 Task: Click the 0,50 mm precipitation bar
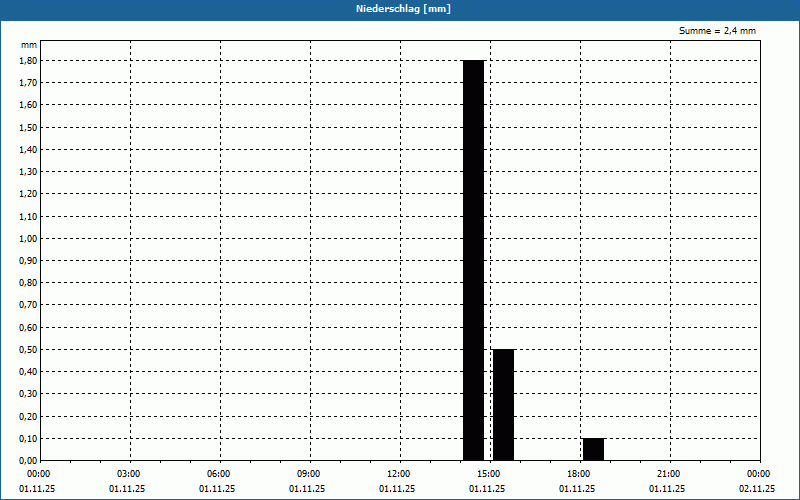503,405
